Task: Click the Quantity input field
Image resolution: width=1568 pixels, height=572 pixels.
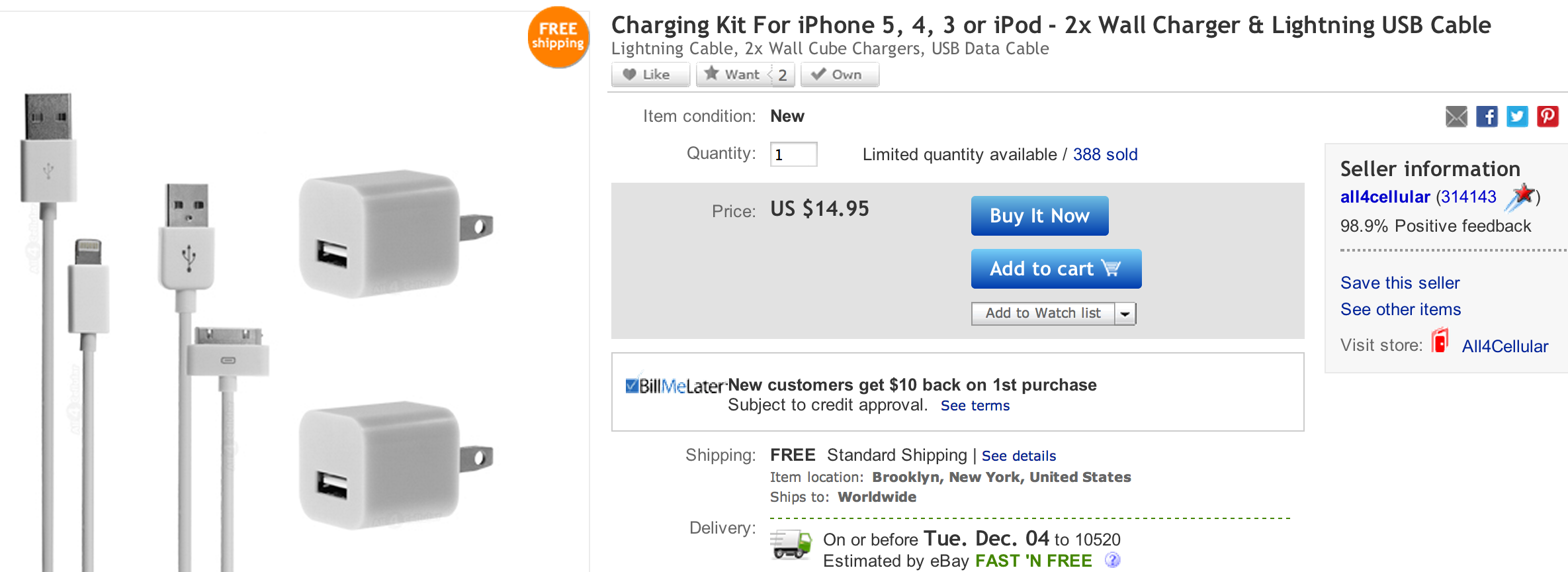Action: 793,155
